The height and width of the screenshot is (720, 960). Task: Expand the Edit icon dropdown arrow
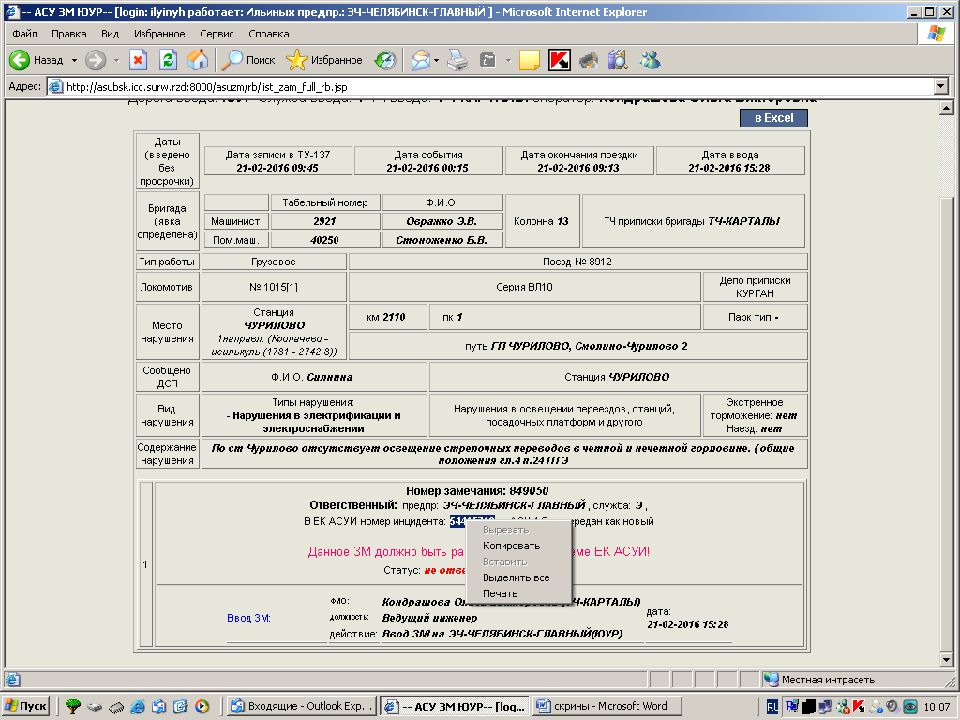508,60
